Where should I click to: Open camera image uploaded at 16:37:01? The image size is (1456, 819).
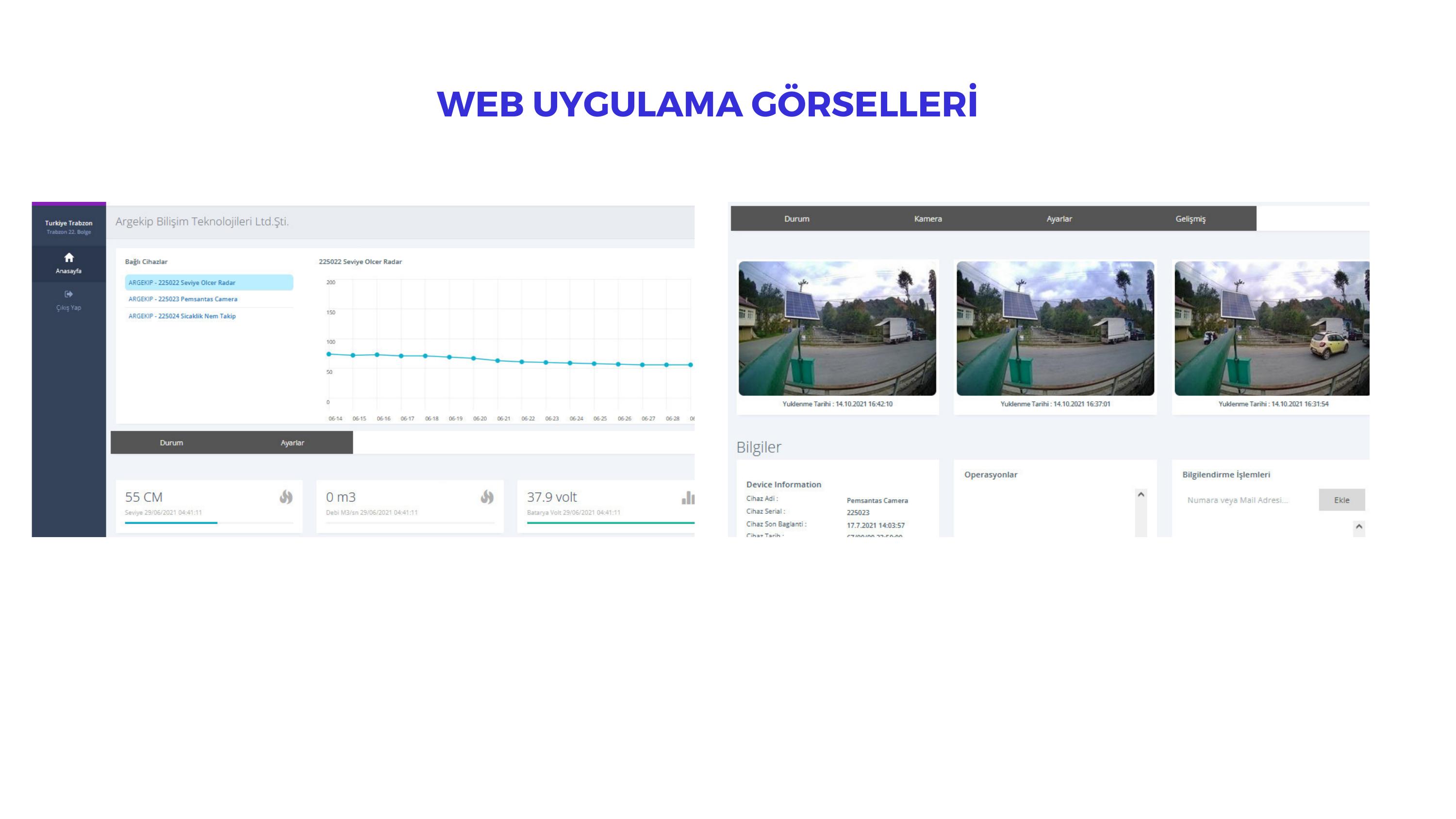tap(1055, 328)
